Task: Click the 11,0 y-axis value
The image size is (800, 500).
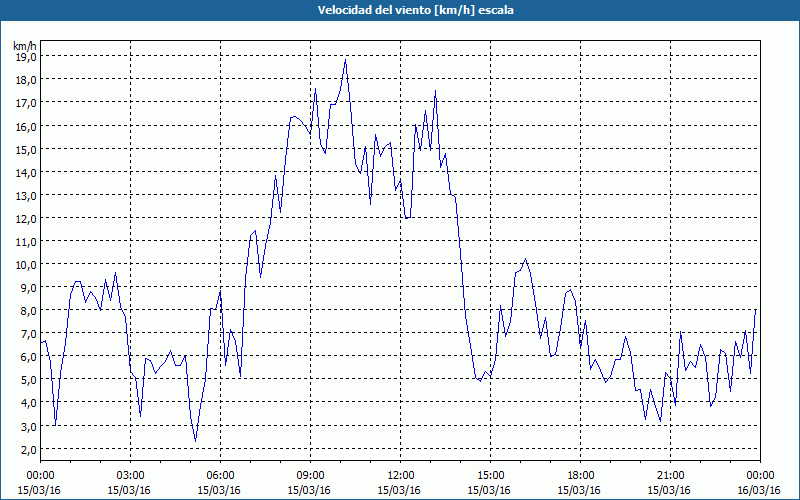Action: tap(26, 241)
